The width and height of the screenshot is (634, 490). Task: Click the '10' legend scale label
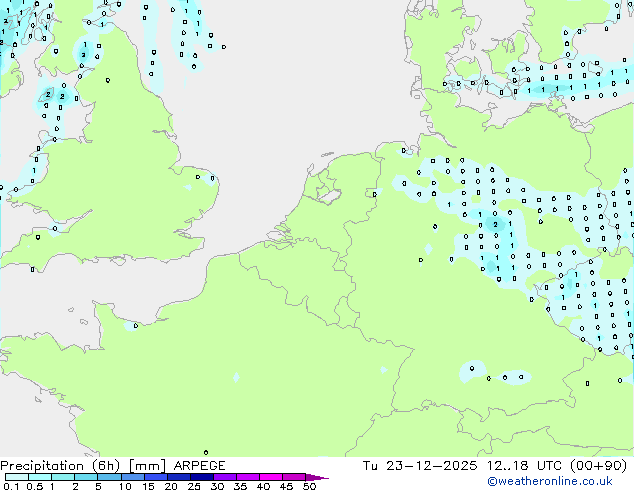(125, 486)
